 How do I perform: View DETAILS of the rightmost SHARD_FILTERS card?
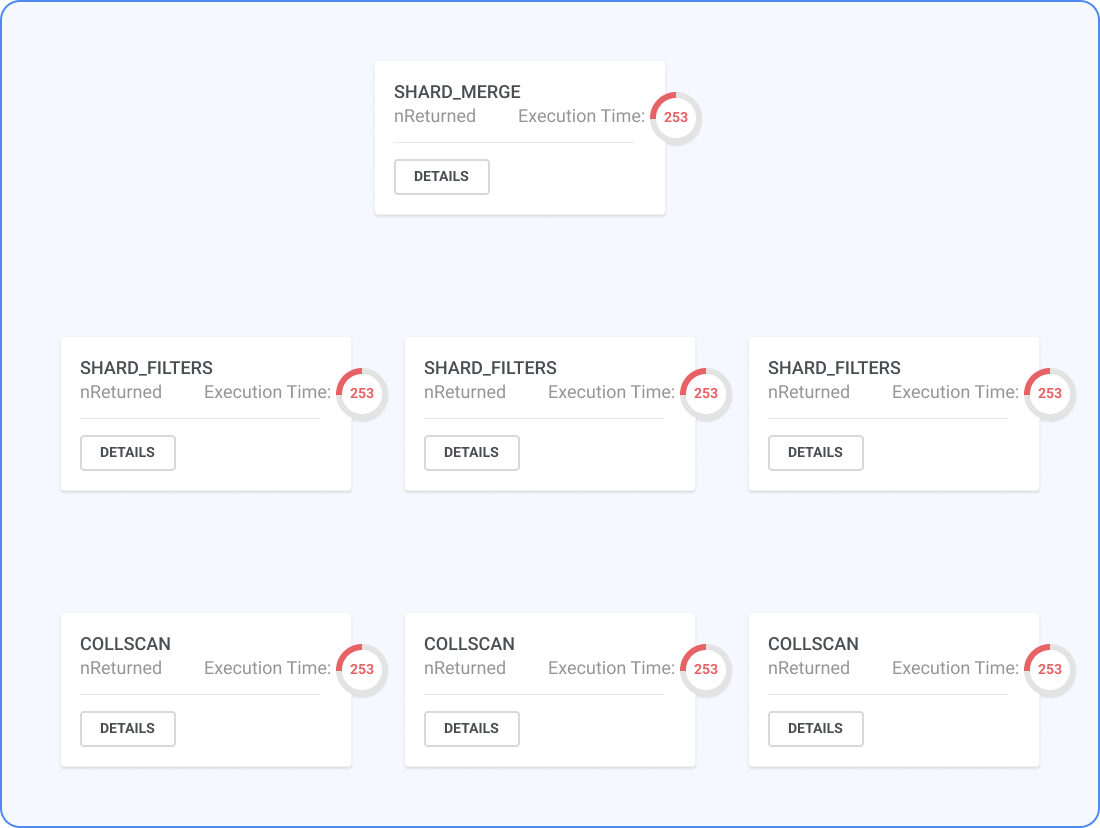815,453
